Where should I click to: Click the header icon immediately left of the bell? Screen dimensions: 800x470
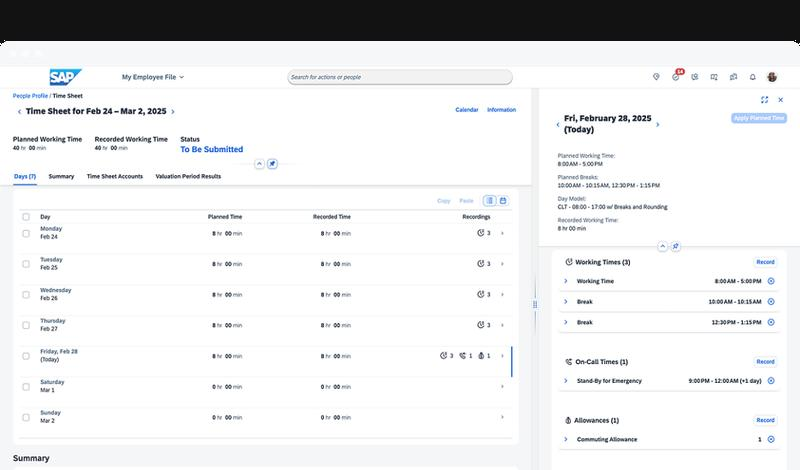click(733, 77)
